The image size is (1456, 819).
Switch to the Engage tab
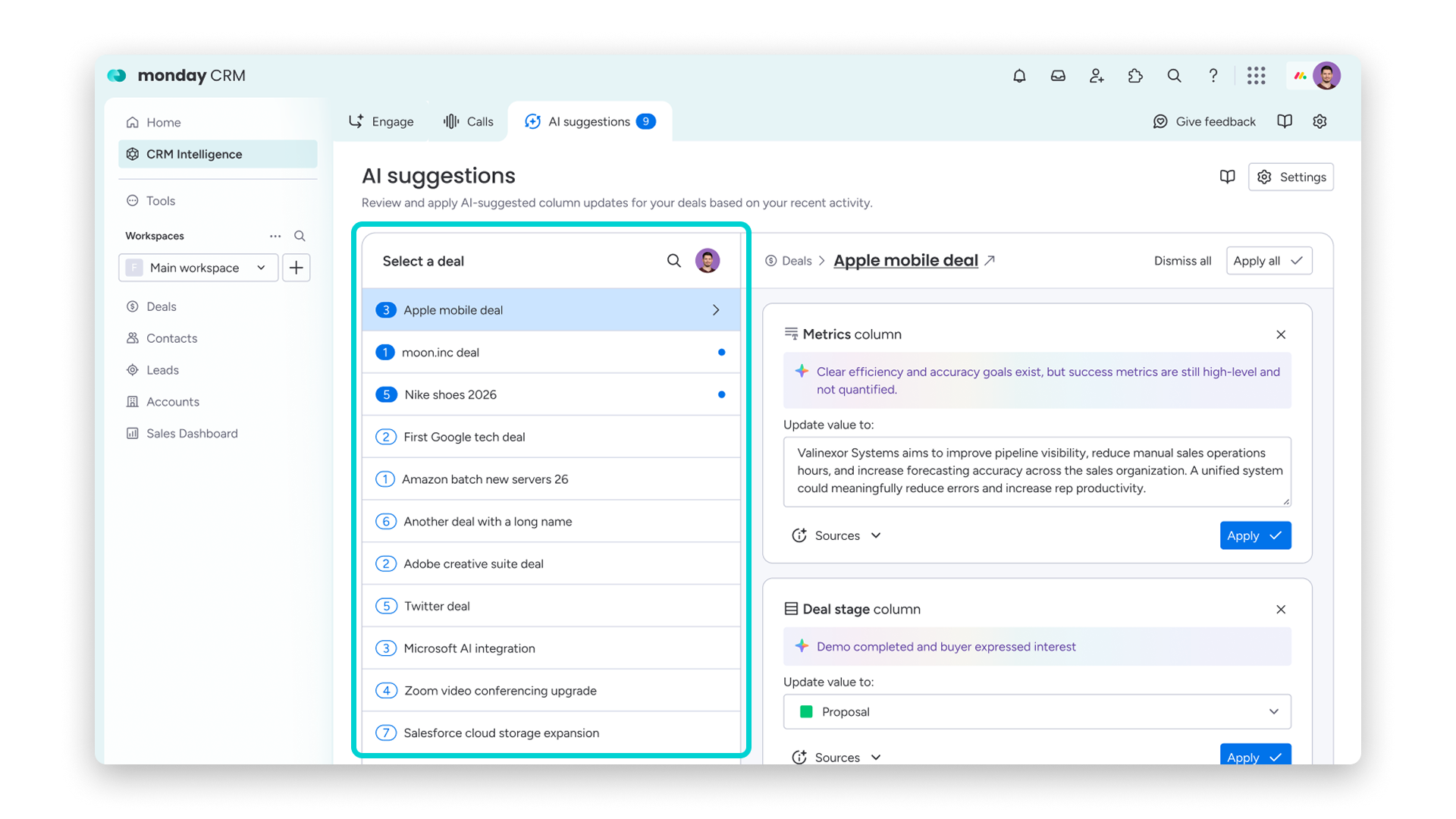tap(381, 121)
